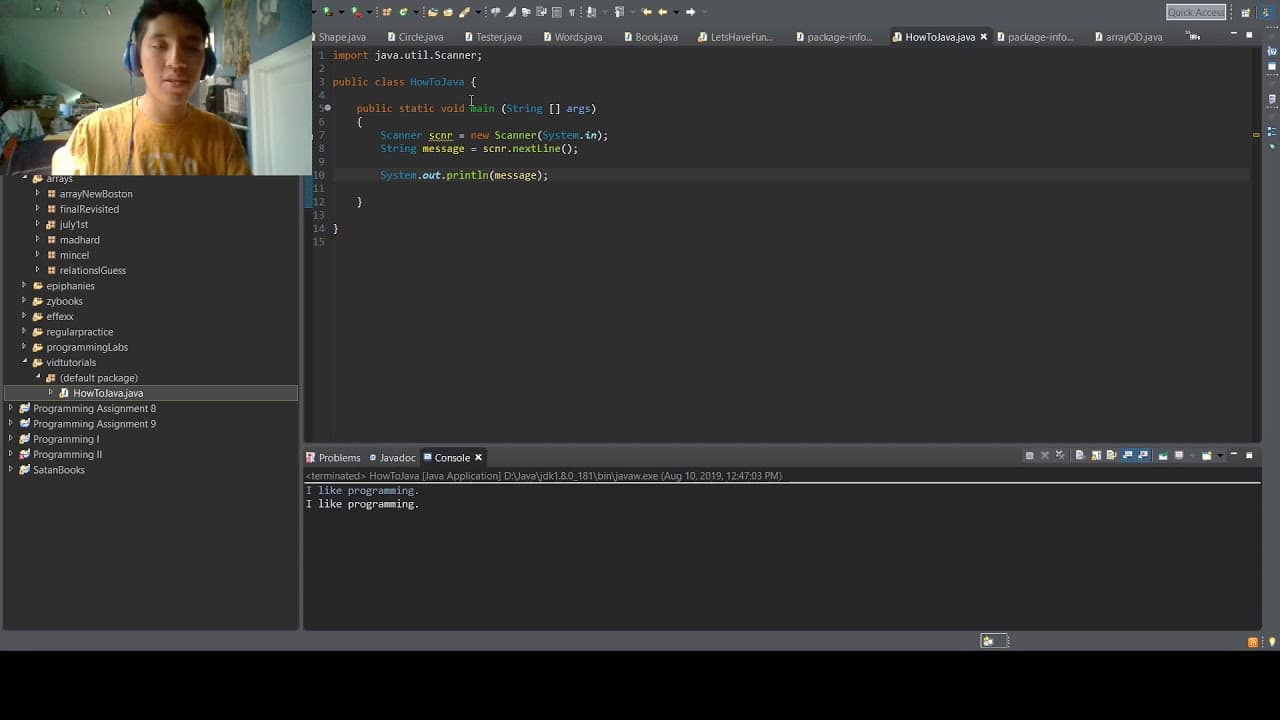Open the Java perspective icon
This screenshot has width=1280, height=720.
point(1265,12)
